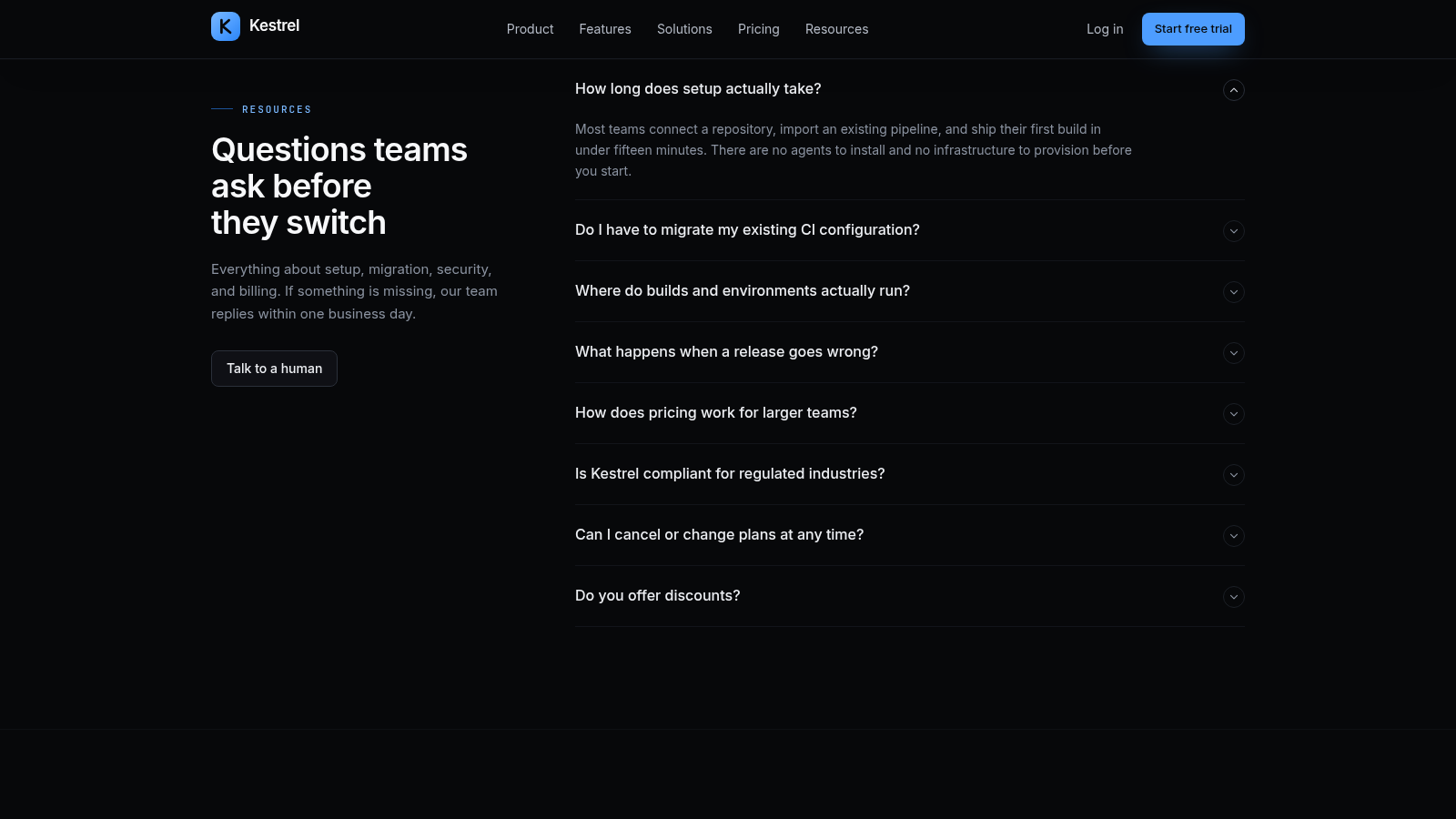Click heading 'Questions teams ask before they switch'
1456x819 pixels.
(339, 186)
